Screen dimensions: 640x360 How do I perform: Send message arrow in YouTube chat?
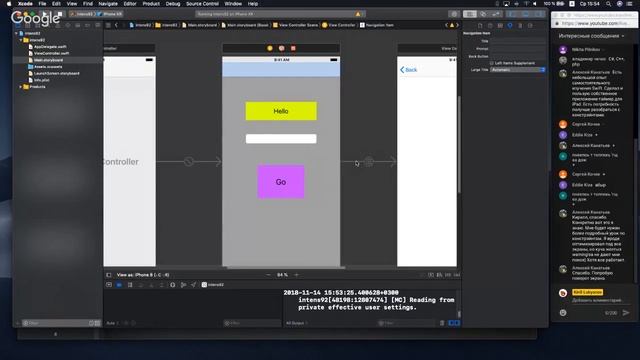point(626,313)
